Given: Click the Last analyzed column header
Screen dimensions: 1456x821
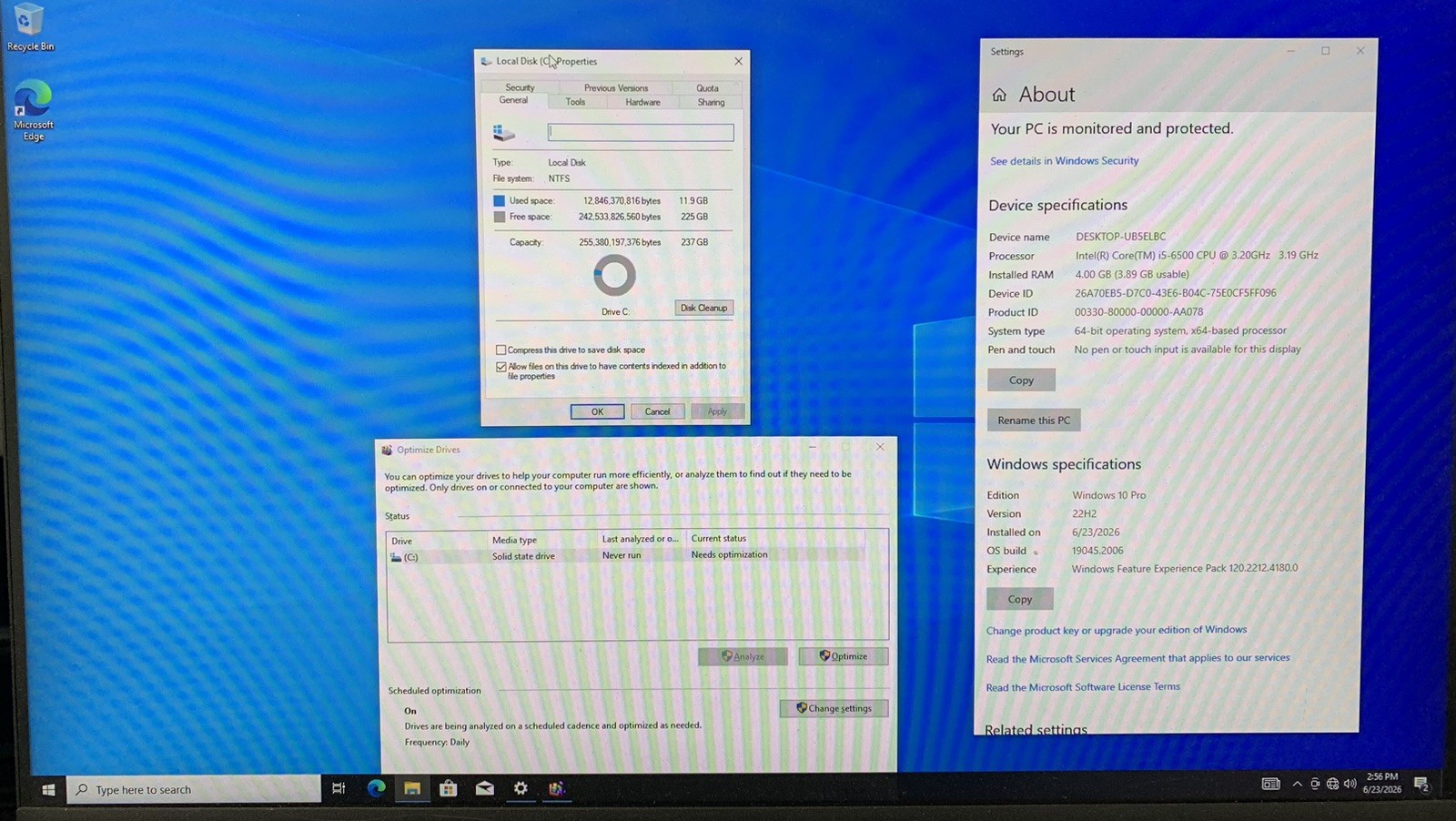Looking at the screenshot, I should point(642,539).
